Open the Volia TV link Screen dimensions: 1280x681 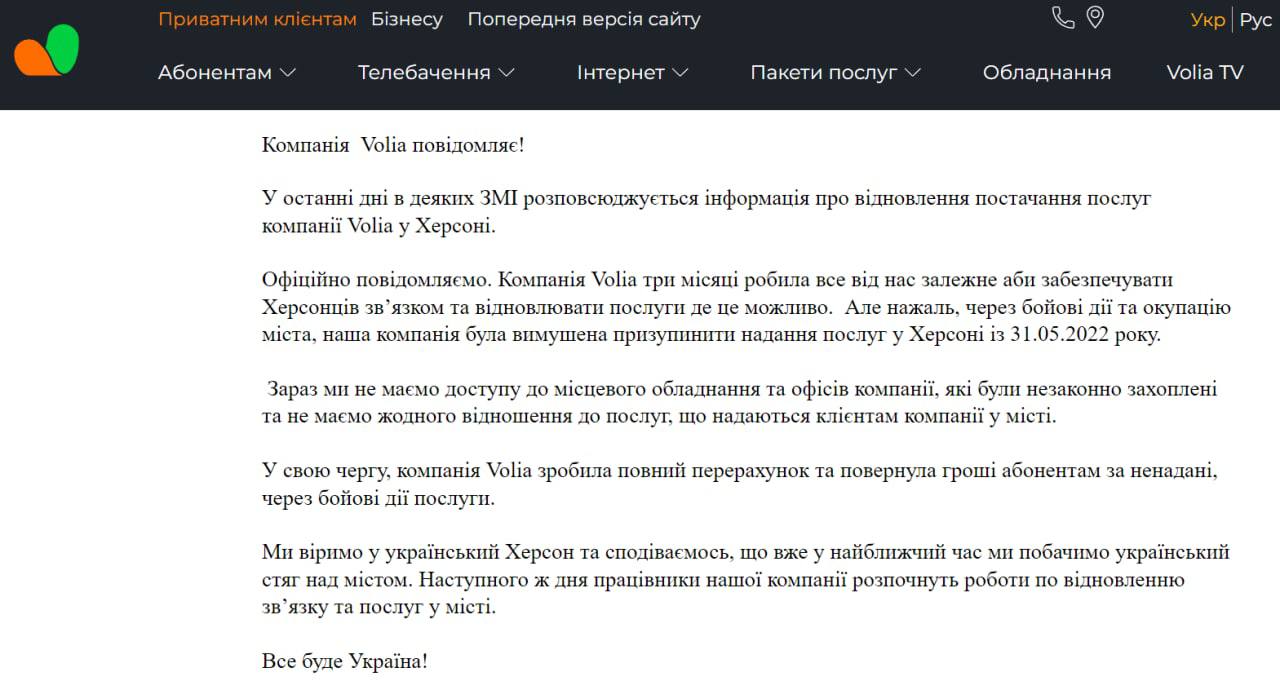(x=1205, y=72)
